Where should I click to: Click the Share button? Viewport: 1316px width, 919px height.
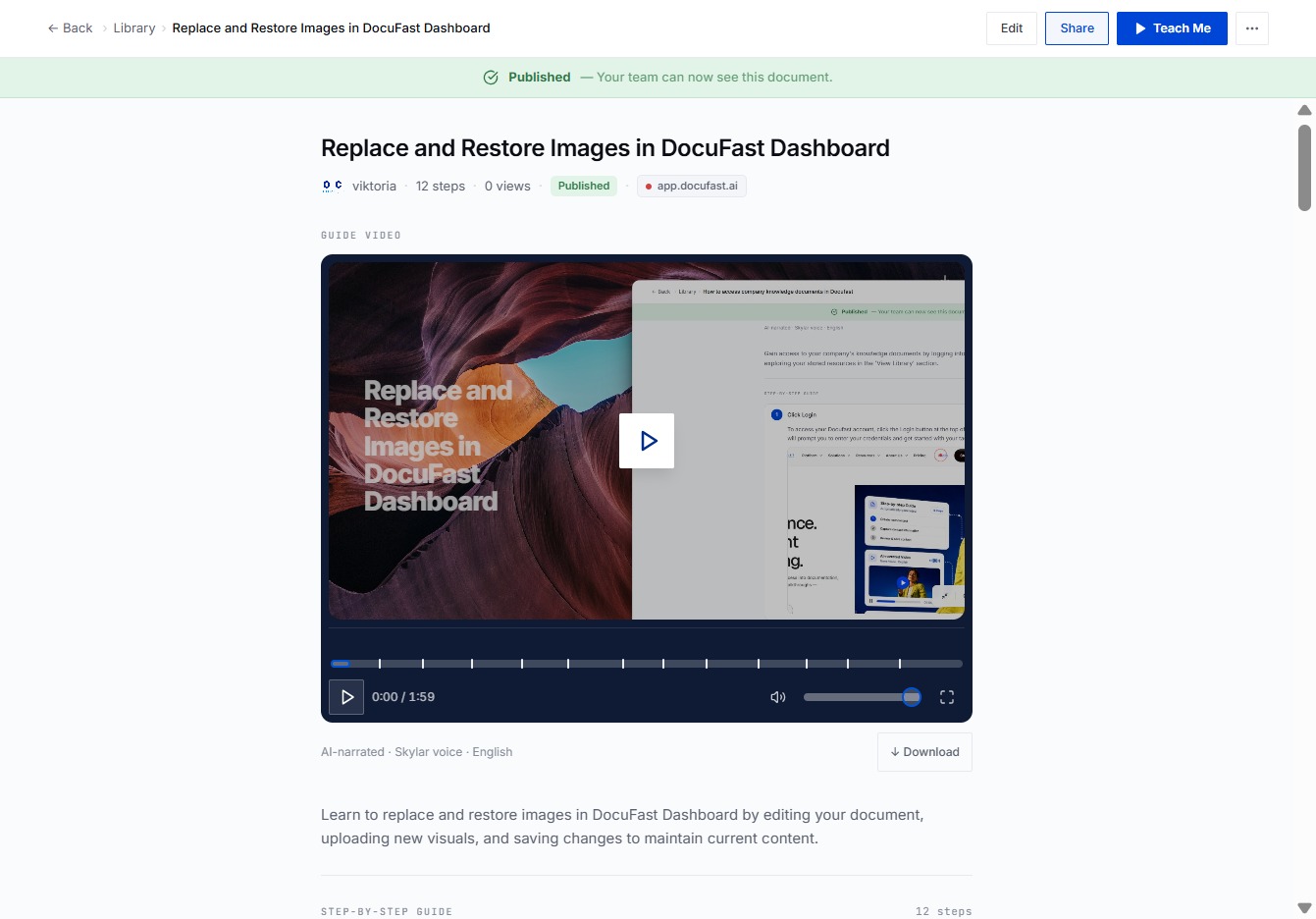coord(1077,28)
